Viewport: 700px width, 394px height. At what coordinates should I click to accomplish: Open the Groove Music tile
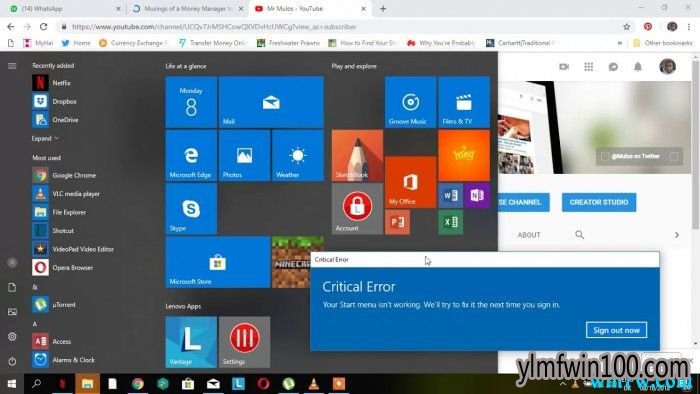[x=410, y=102]
